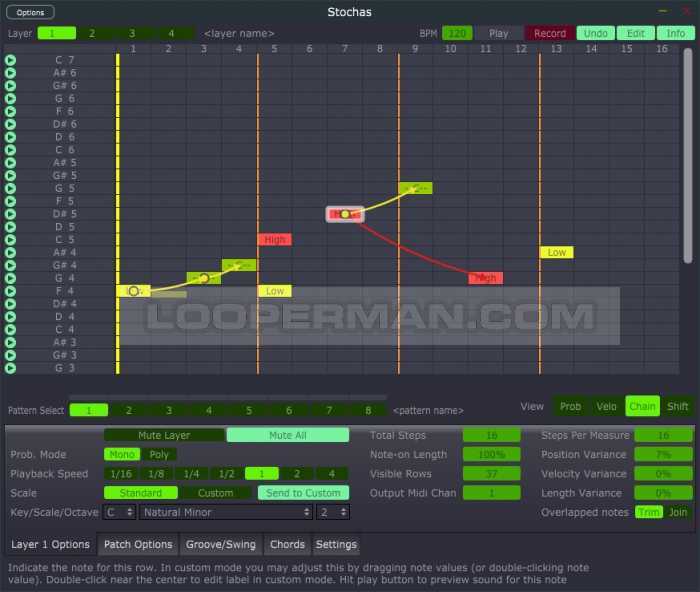700x592 pixels.
Task: Switch Scale to Custom
Action: (216, 493)
